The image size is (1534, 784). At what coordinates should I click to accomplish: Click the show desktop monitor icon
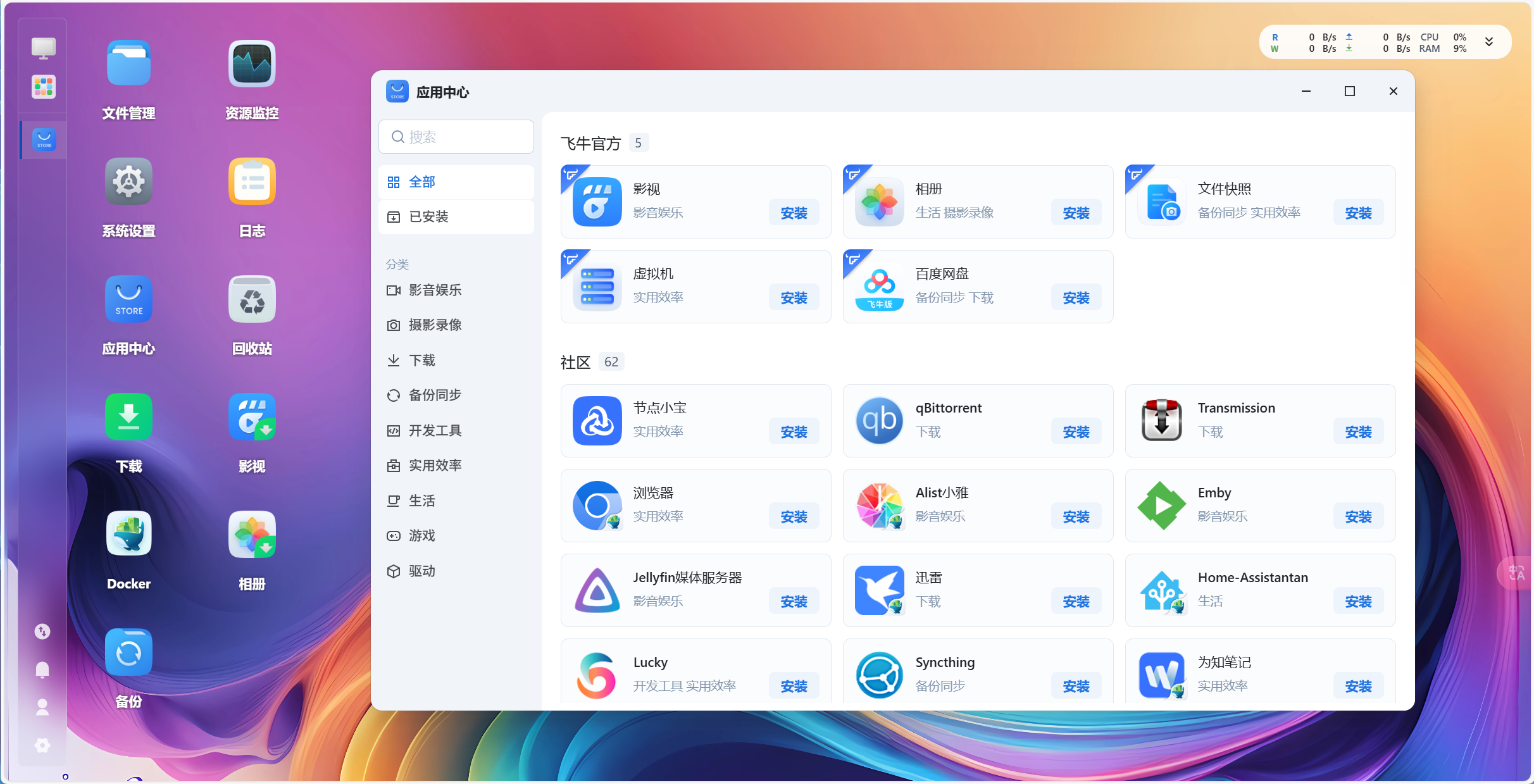click(43, 47)
